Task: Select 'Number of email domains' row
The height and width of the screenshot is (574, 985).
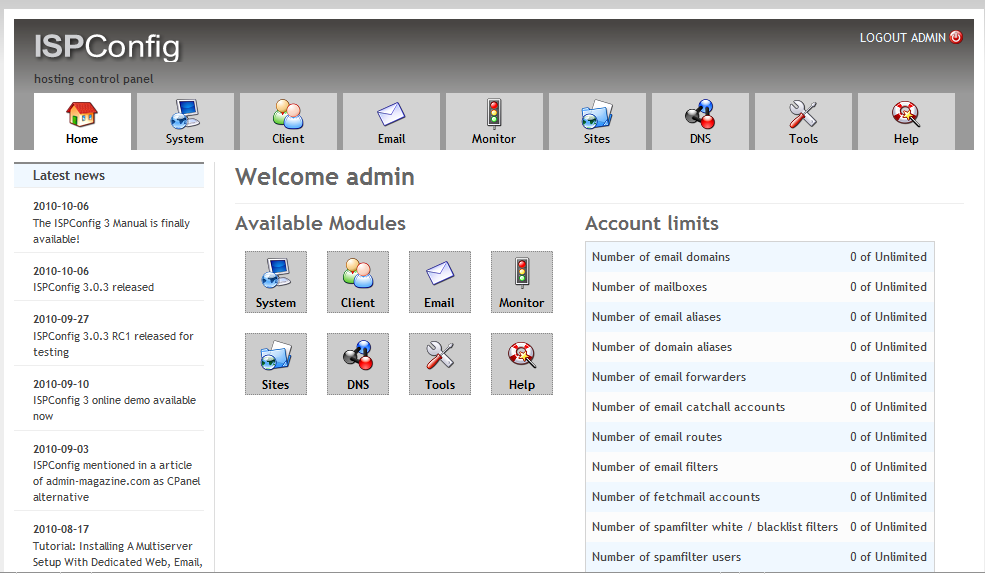Action: pyautogui.click(x=759, y=257)
